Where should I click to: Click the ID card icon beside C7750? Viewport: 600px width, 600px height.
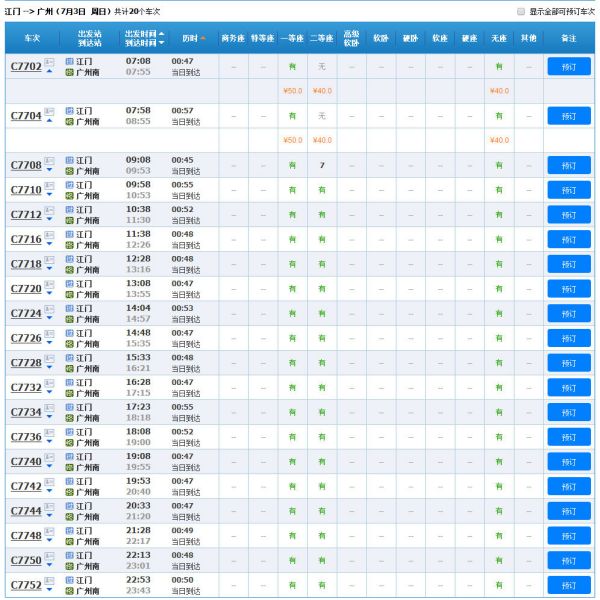click(49, 555)
